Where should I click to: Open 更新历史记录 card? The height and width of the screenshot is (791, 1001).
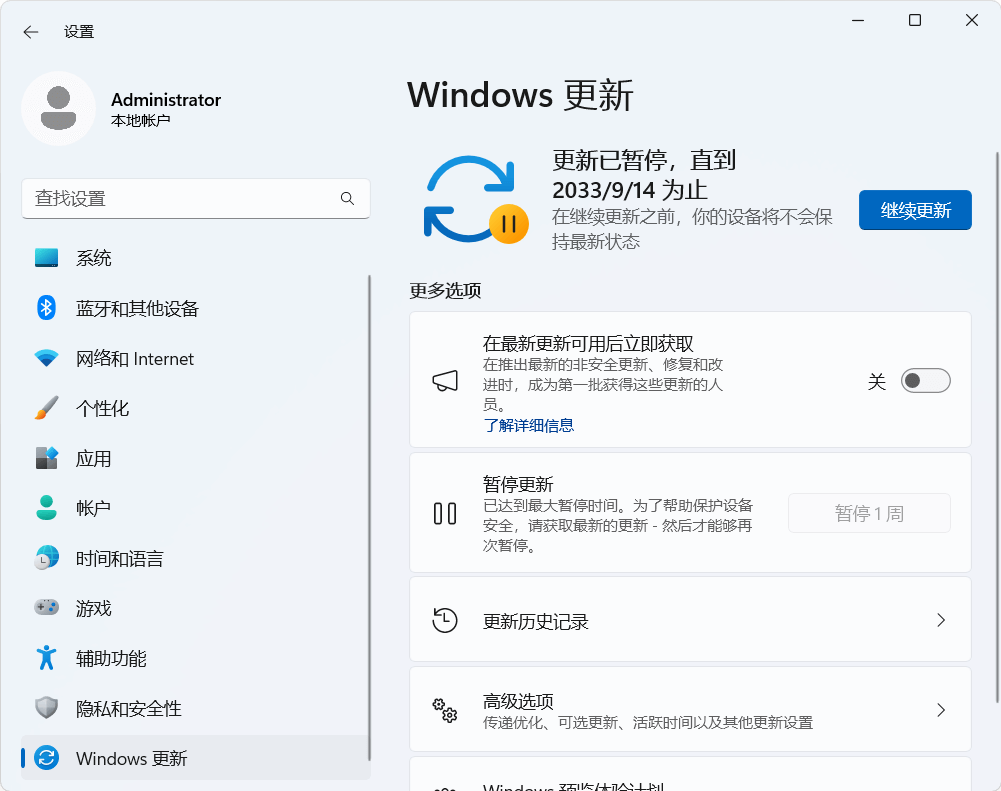690,620
